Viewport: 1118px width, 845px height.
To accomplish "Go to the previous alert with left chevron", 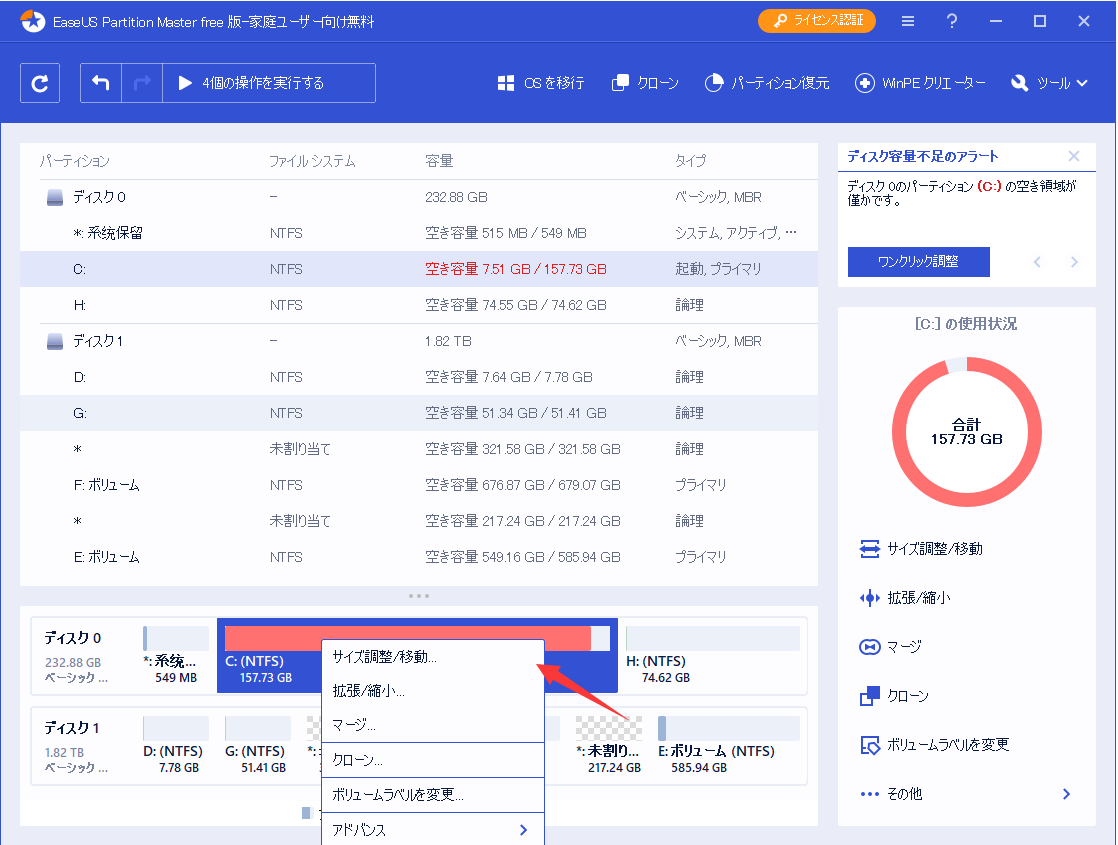I will tap(1037, 262).
